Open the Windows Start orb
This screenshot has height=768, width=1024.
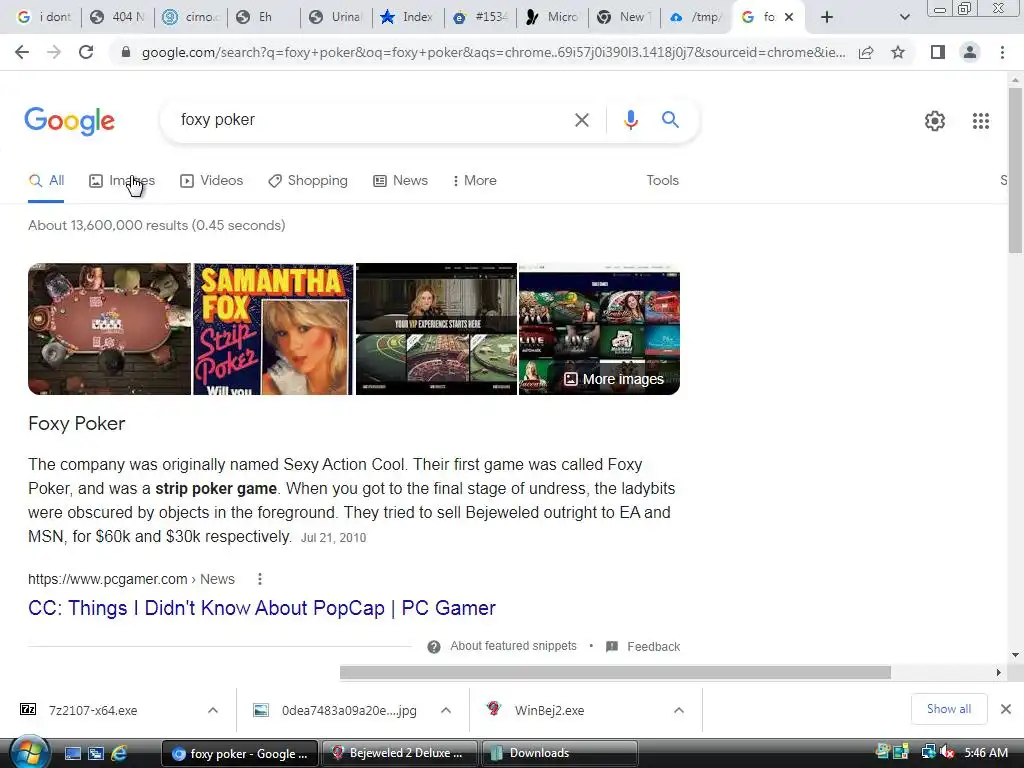point(29,752)
